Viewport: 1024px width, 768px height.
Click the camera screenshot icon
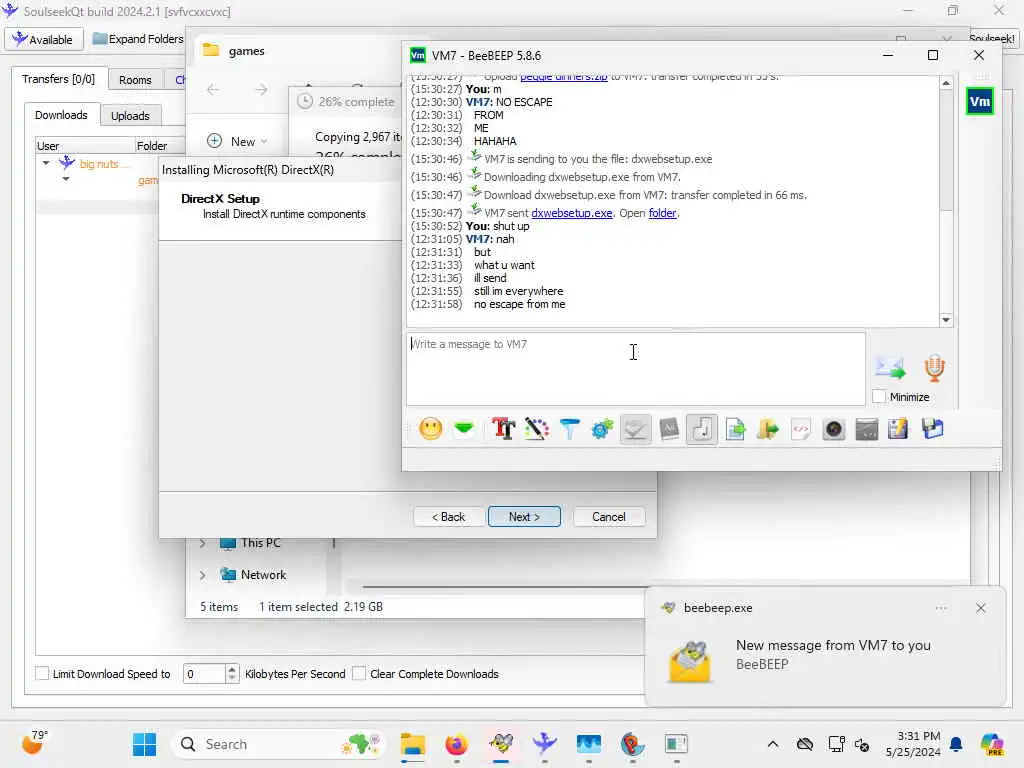pyautogui.click(x=834, y=429)
